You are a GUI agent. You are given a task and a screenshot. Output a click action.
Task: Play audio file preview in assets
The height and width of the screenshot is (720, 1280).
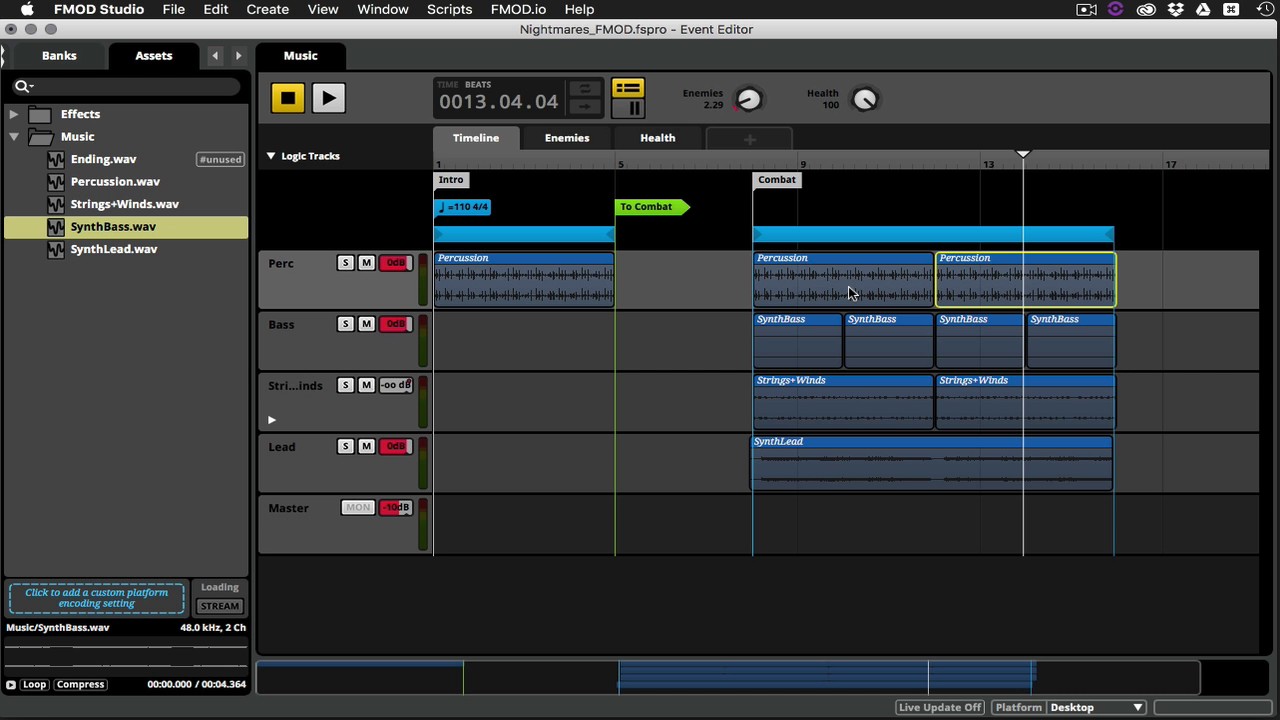(11, 685)
